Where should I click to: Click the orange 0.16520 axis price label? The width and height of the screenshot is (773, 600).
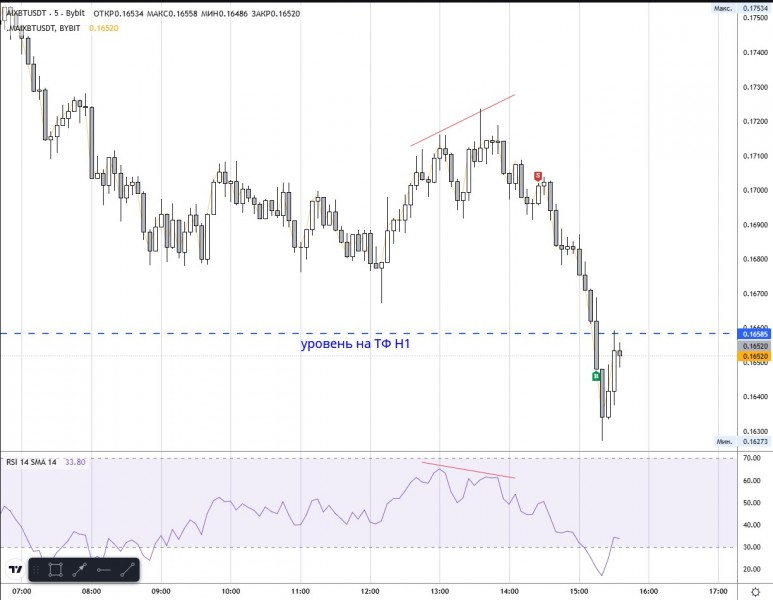tap(754, 356)
